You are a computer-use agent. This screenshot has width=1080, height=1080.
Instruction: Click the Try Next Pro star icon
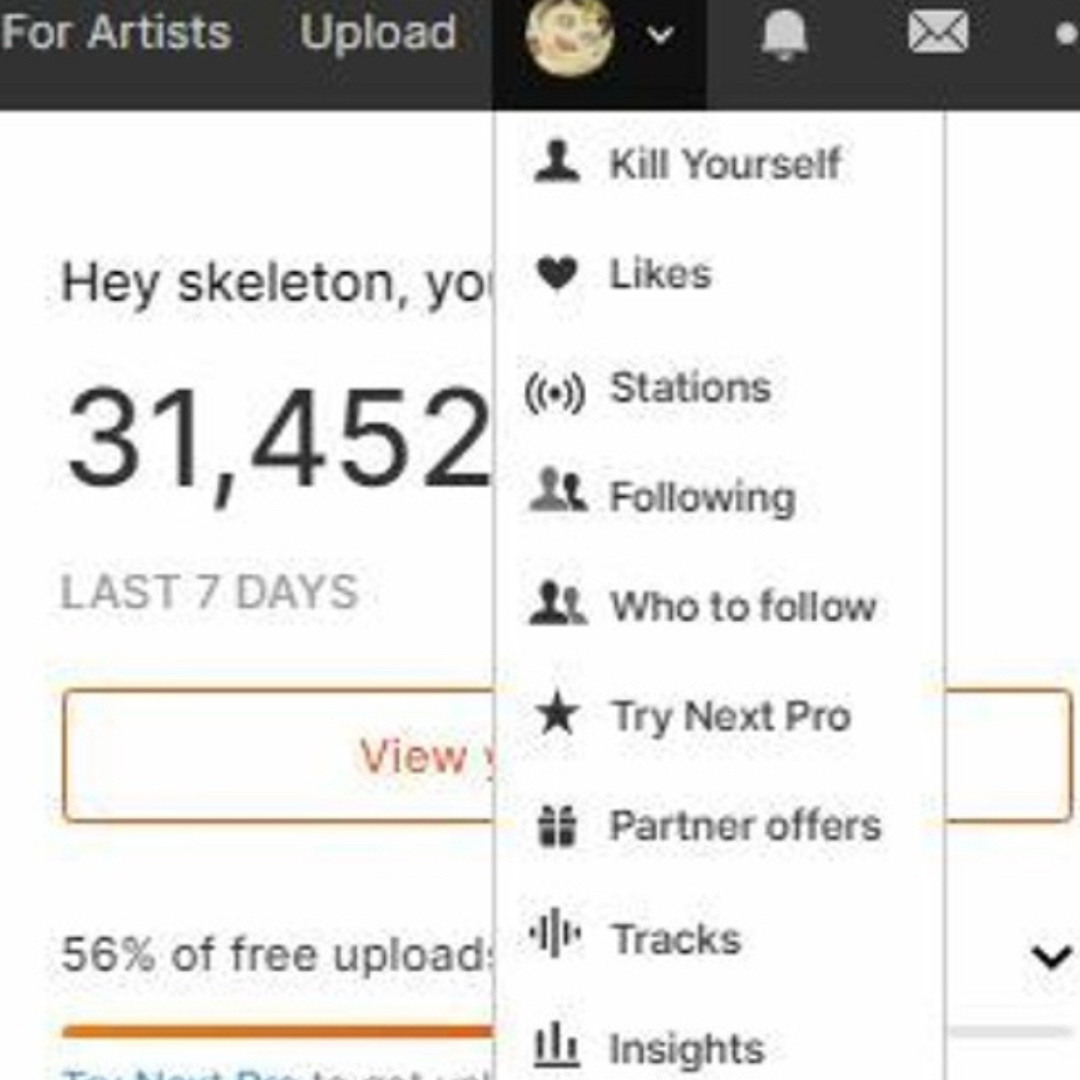pos(558,714)
